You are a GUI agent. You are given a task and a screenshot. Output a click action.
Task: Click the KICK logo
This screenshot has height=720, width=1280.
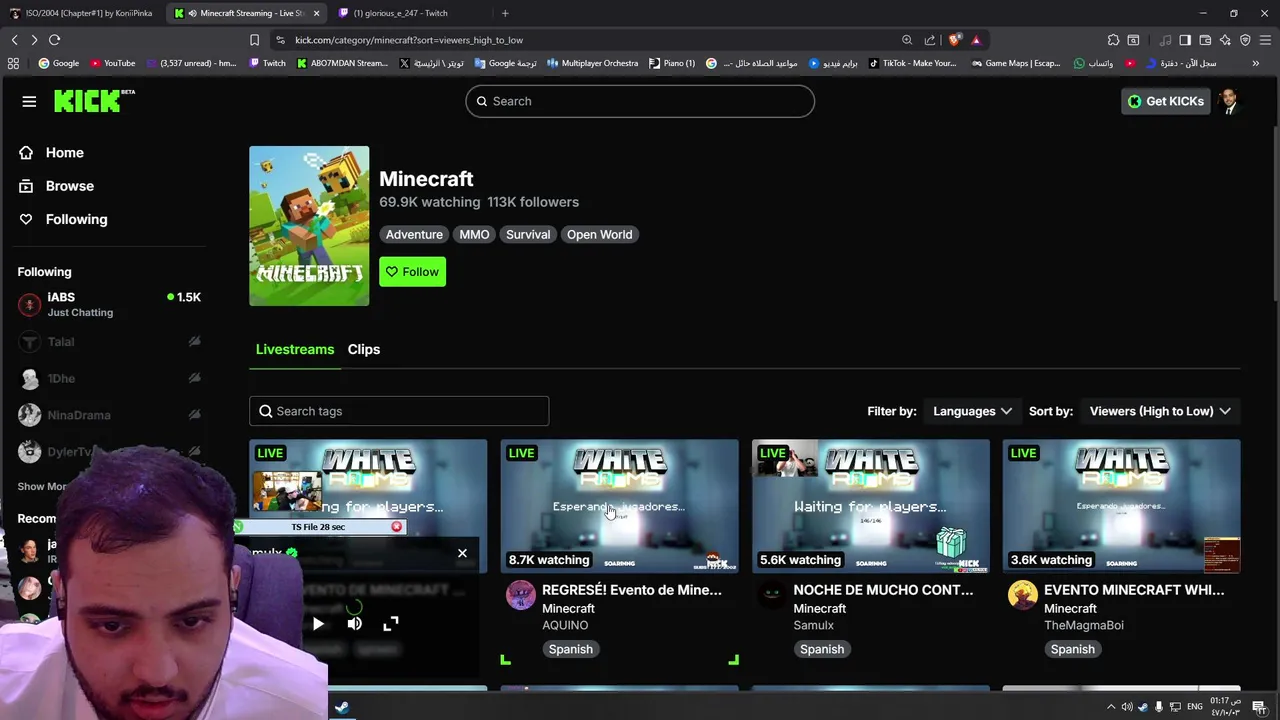(94, 100)
